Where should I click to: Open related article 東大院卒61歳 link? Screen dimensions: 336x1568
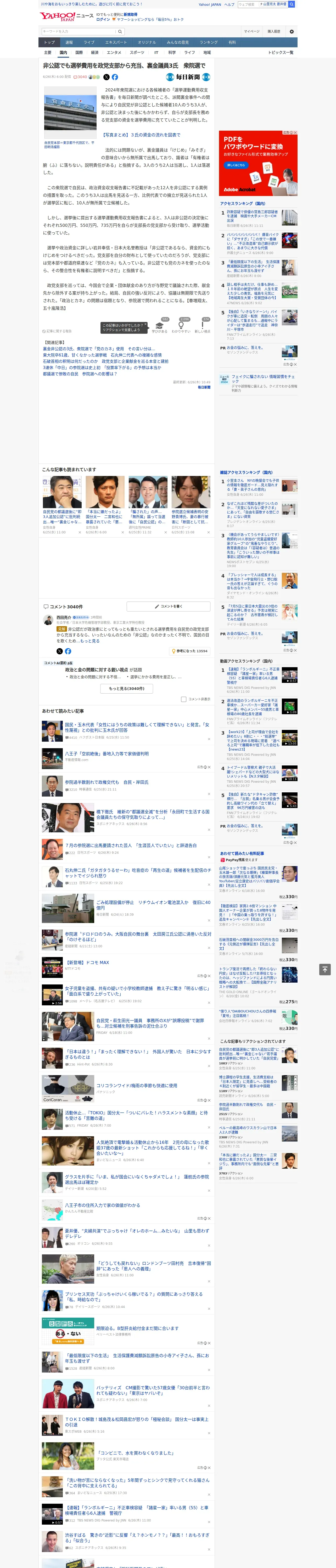(x=102, y=355)
